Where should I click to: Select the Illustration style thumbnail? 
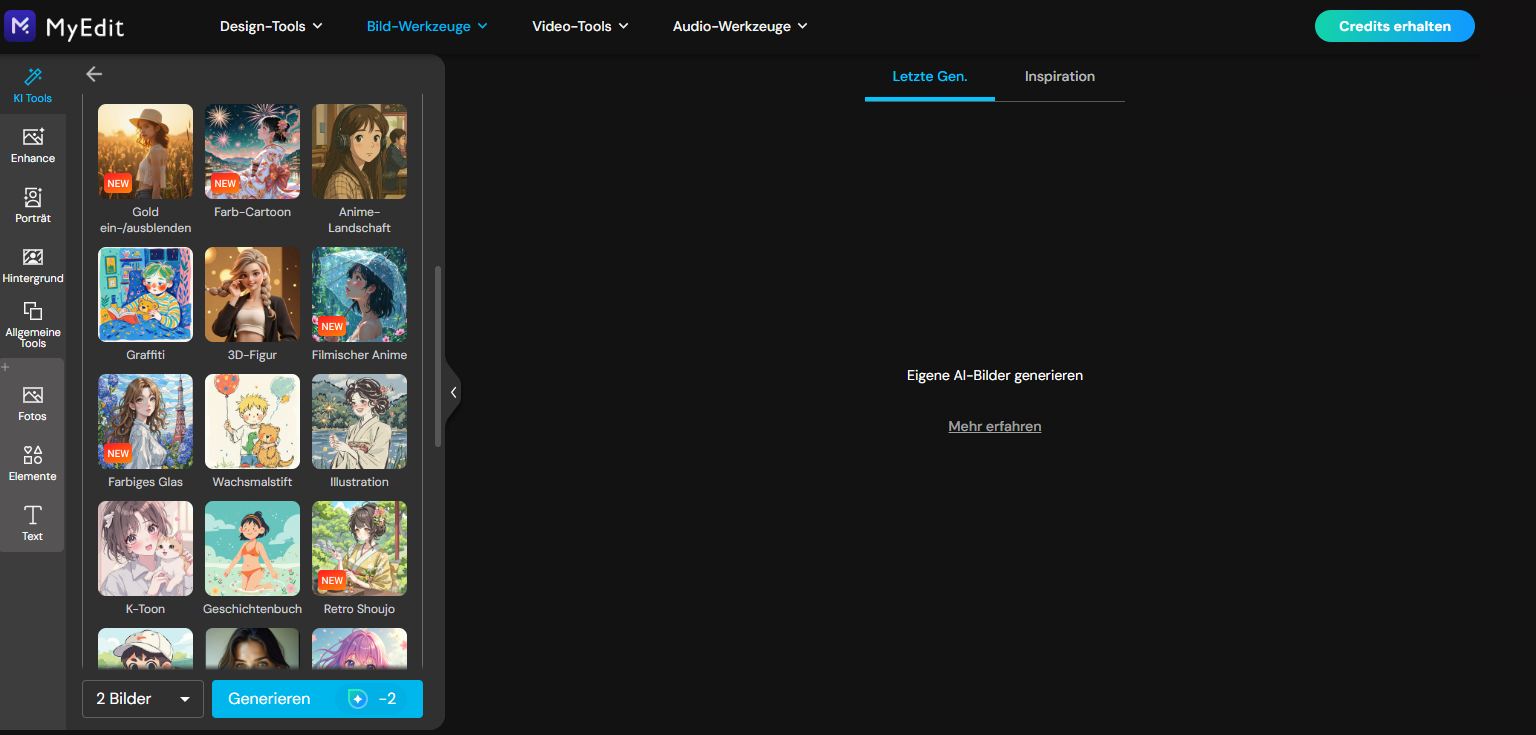click(359, 421)
